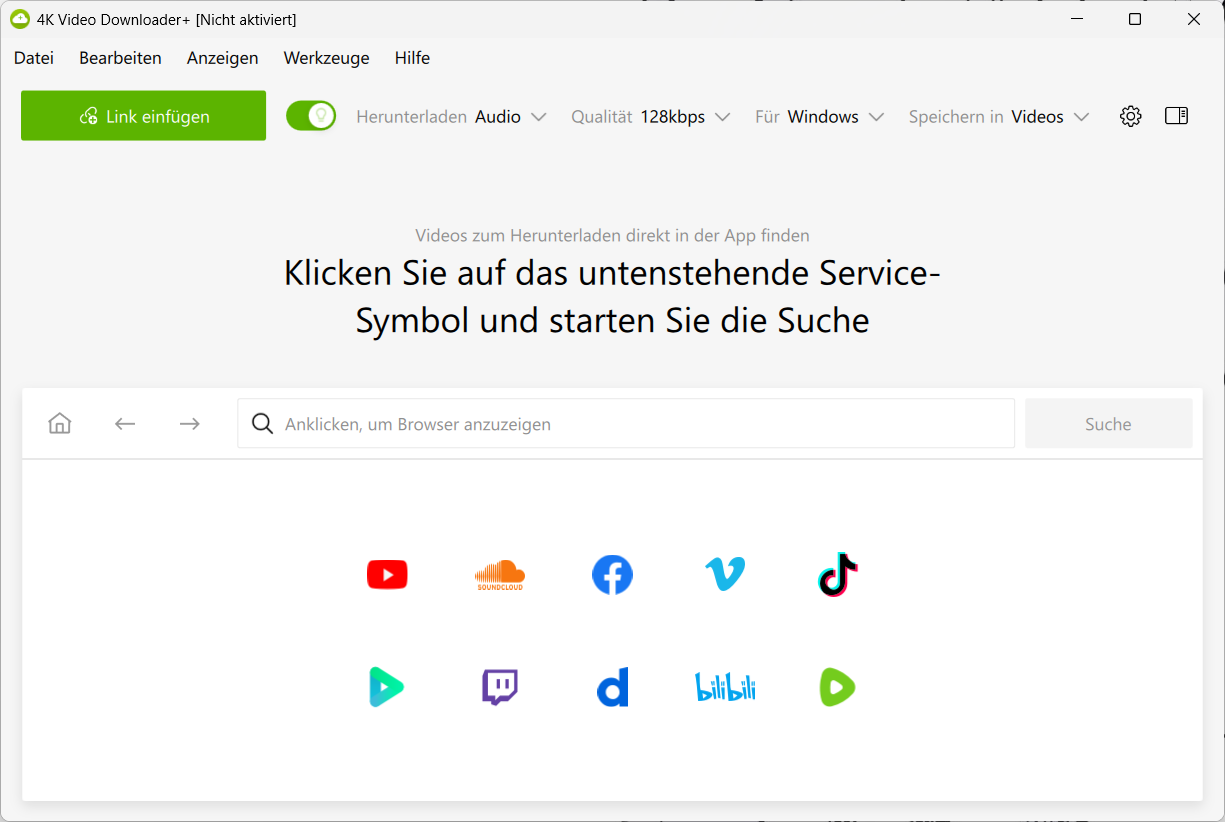Select the Vimeo service icon
This screenshot has width=1225, height=822.
[x=725, y=575]
